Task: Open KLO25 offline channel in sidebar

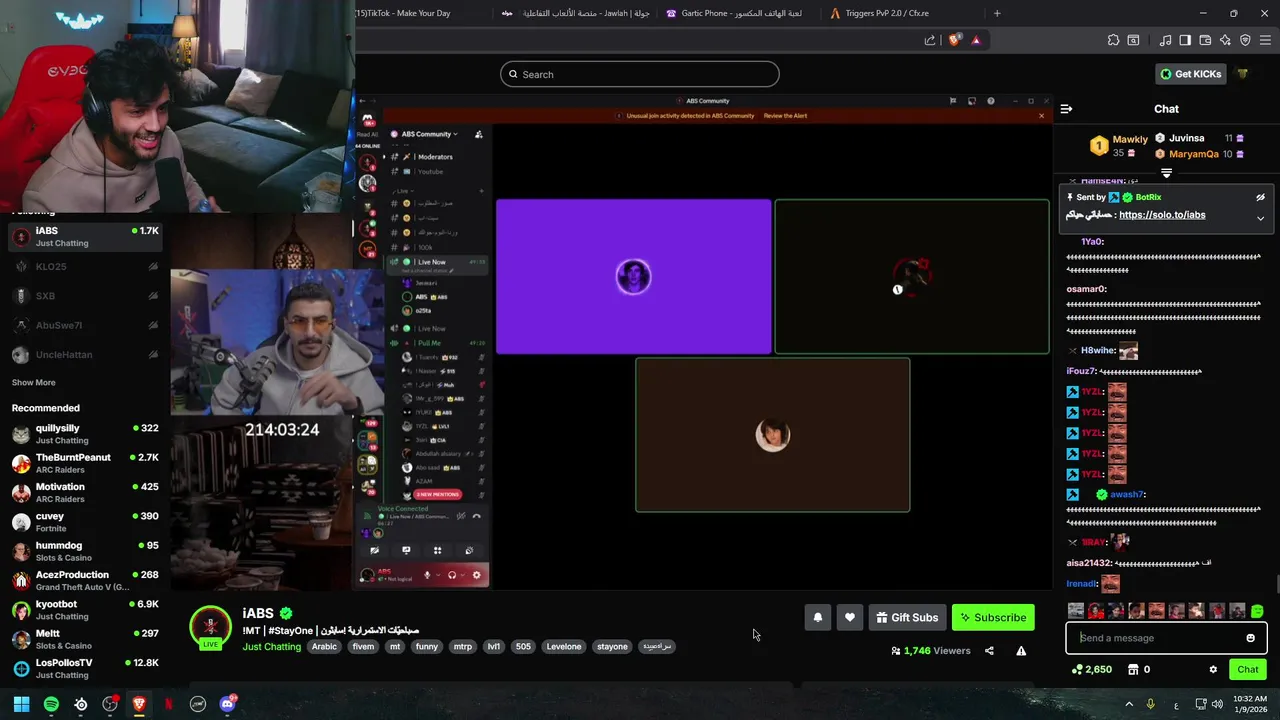Action: [85, 267]
